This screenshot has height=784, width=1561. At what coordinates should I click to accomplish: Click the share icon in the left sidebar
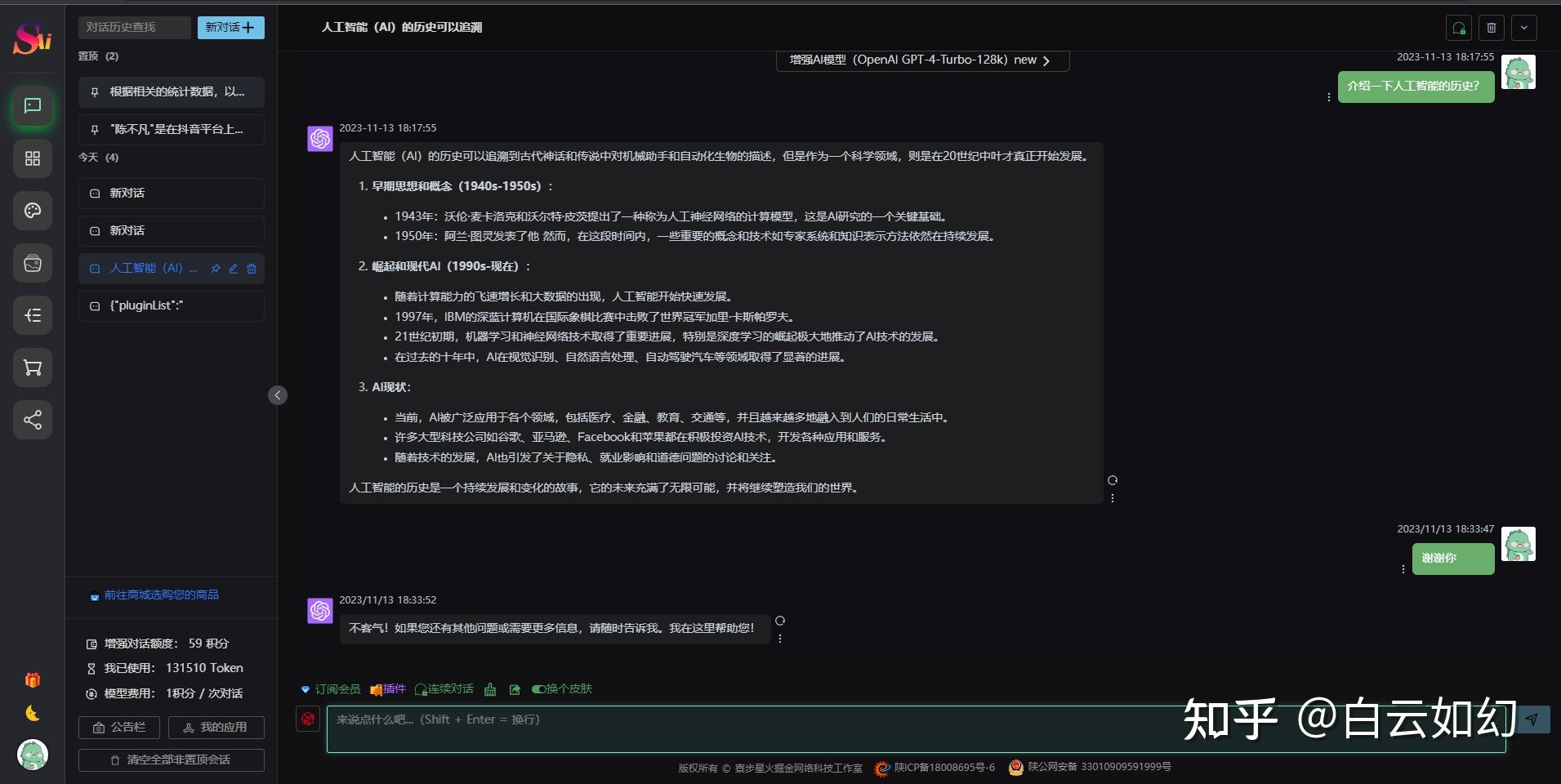(x=33, y=420)
